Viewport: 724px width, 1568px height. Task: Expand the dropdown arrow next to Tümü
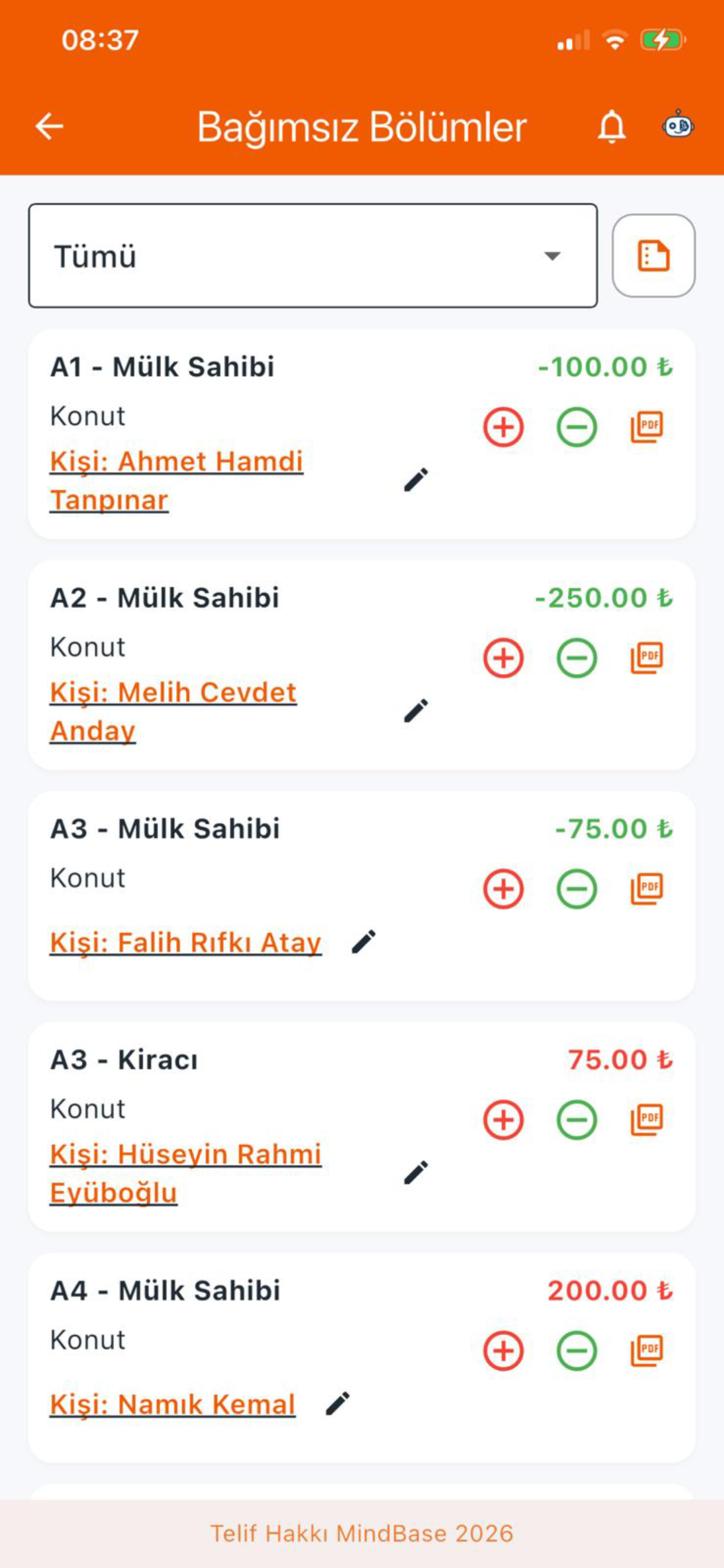552,256
